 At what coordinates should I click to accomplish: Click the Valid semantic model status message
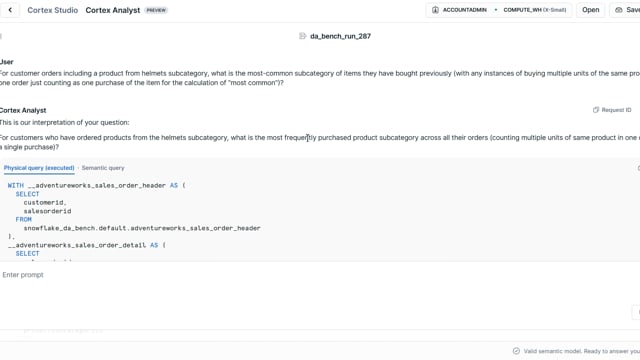pyautogui.click(x=582, y=351)
